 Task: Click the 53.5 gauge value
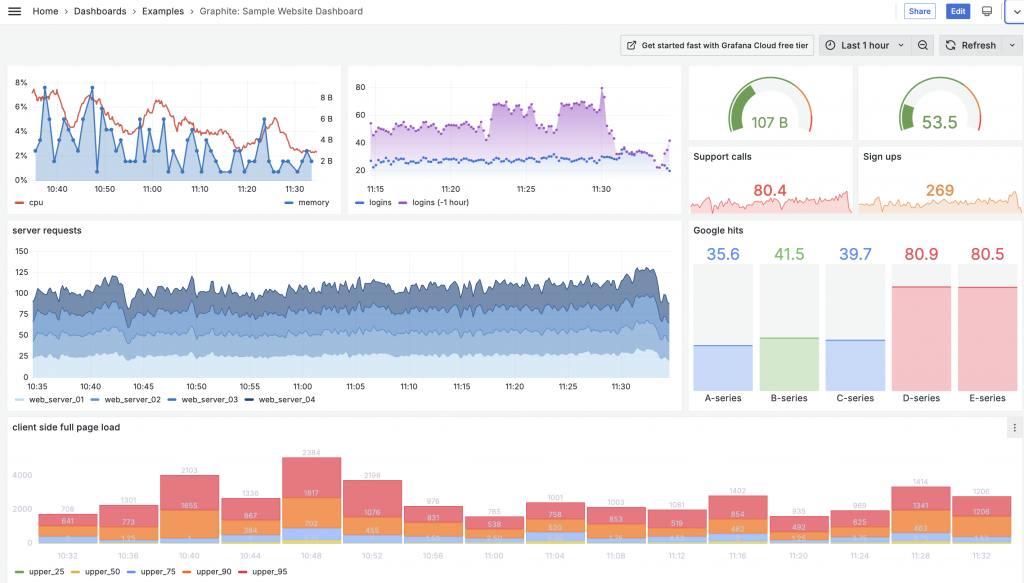coord(939,122)
